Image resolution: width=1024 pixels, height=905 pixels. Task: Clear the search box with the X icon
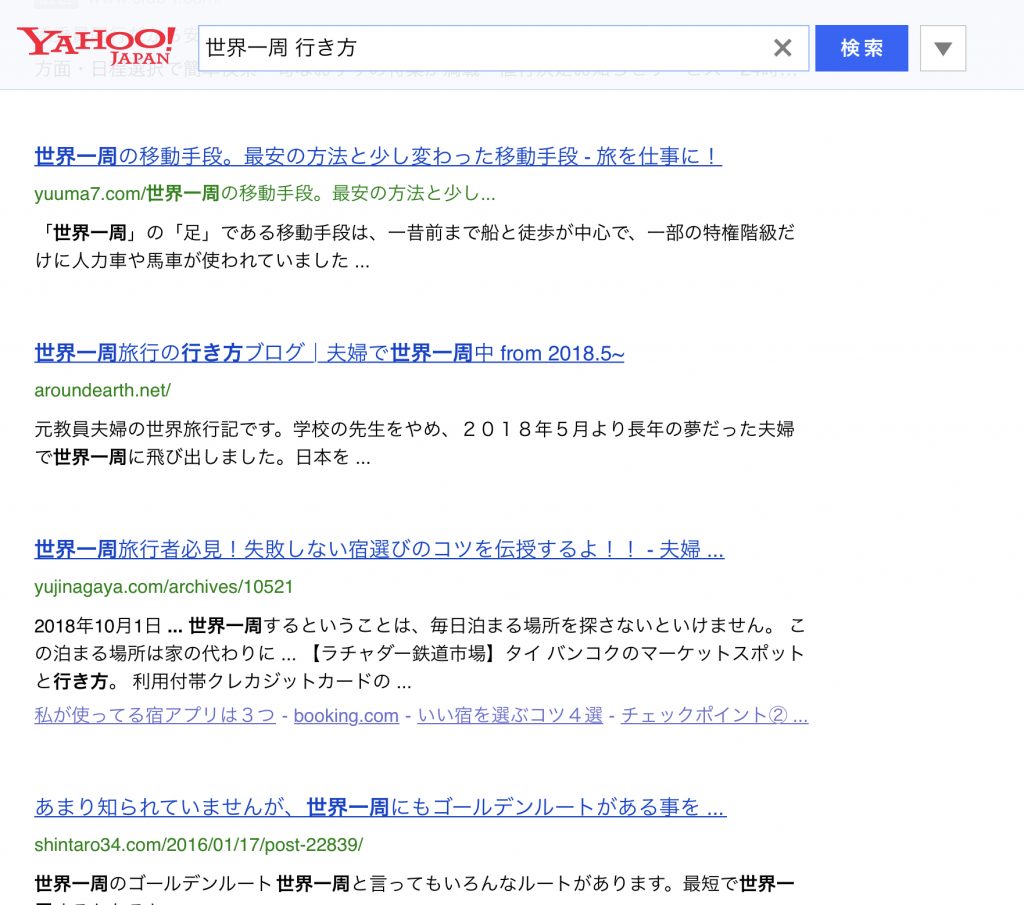[782, 48]
